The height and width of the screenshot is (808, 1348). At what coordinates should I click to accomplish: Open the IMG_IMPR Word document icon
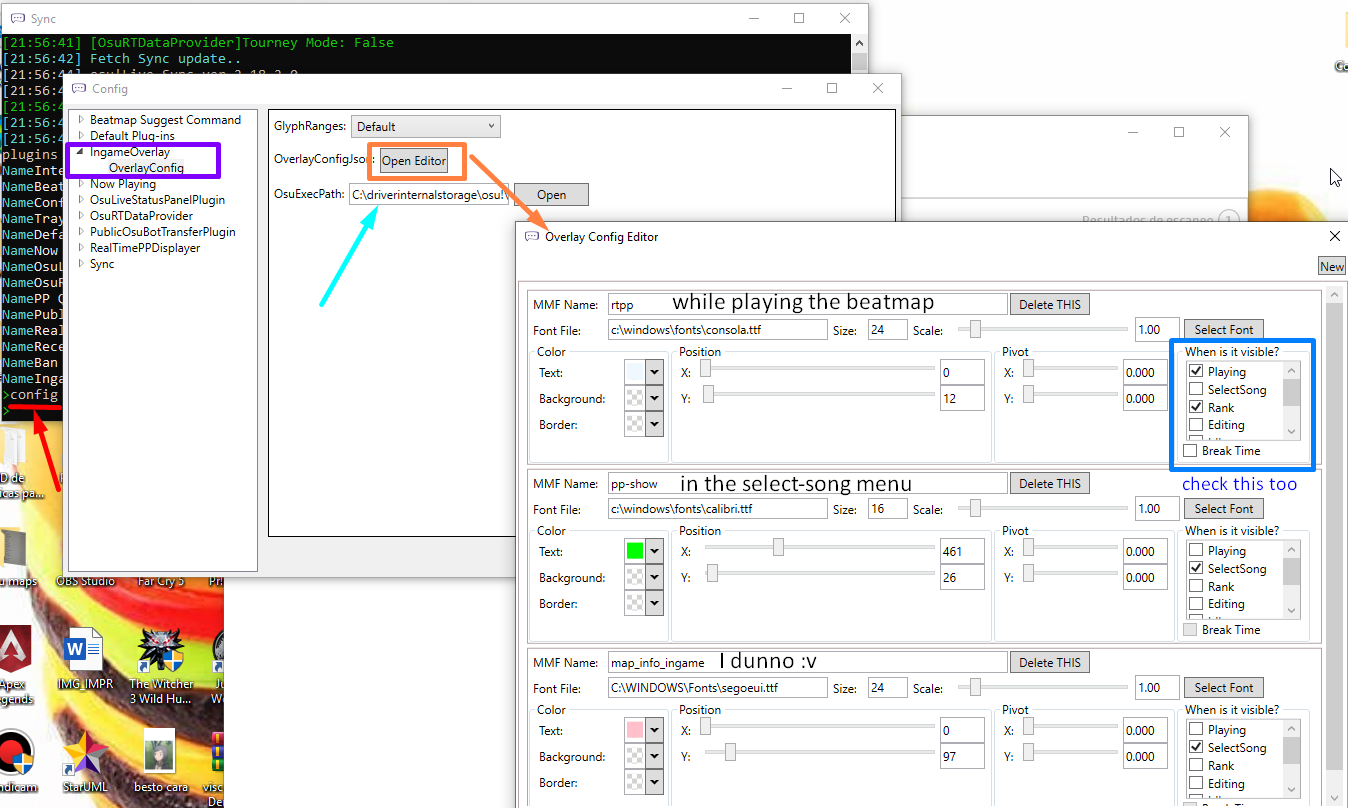coord(85,660)
